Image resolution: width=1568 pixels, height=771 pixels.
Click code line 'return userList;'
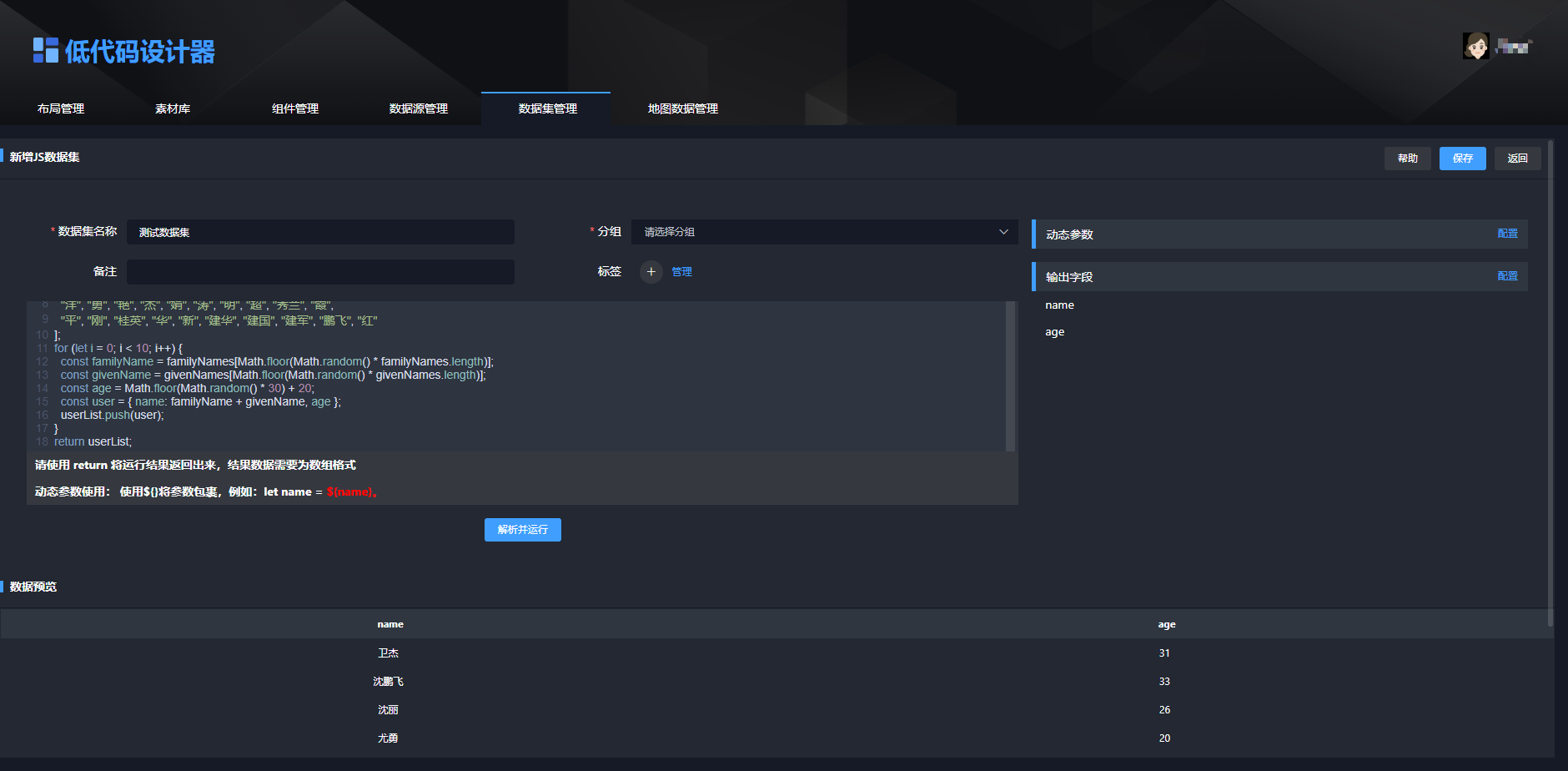click(93, 441)
